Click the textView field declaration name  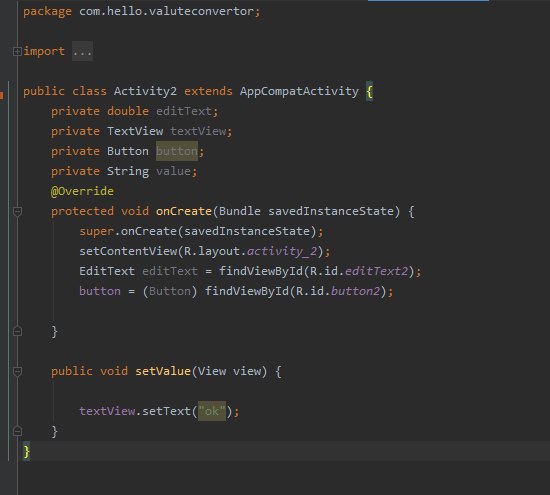tap(198, 131)
